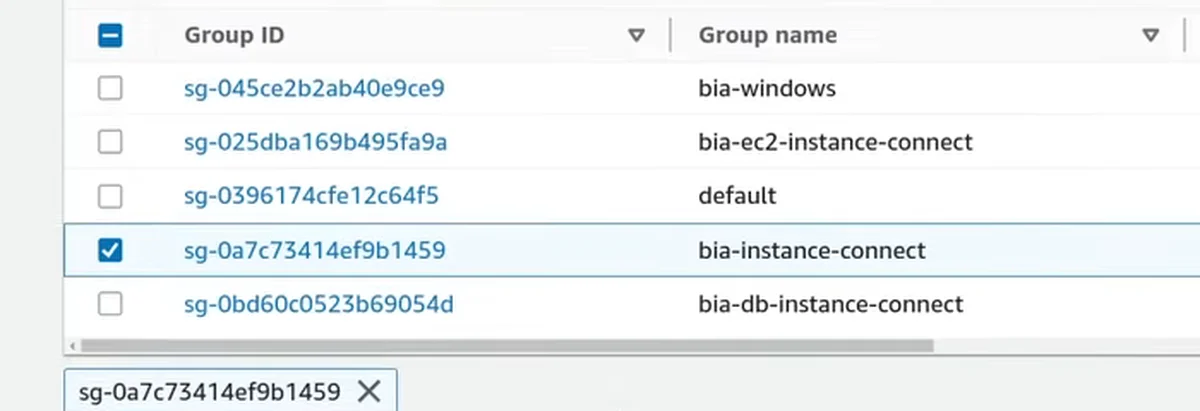Open security group sg-0396174cfe12c64f5
Screen dimensions: 1200x411
pyautogui.click(x=311, y=196)
